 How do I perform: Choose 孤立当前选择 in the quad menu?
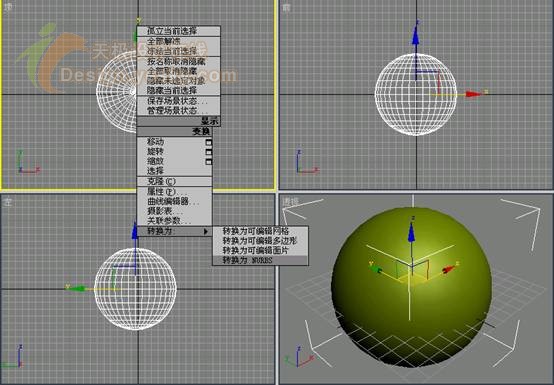tap(178, 31)
